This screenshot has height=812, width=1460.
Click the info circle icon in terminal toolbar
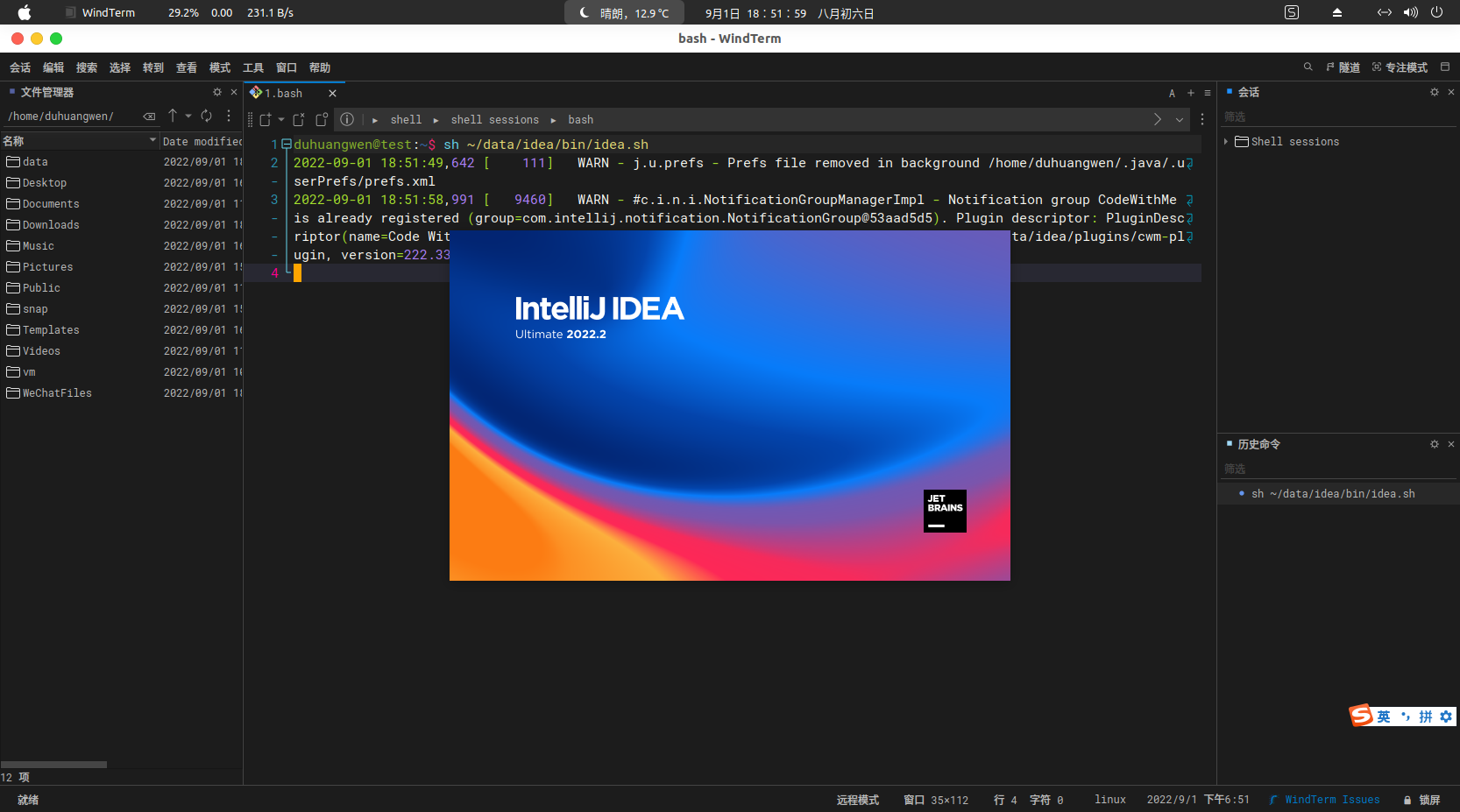click(347, 119)
